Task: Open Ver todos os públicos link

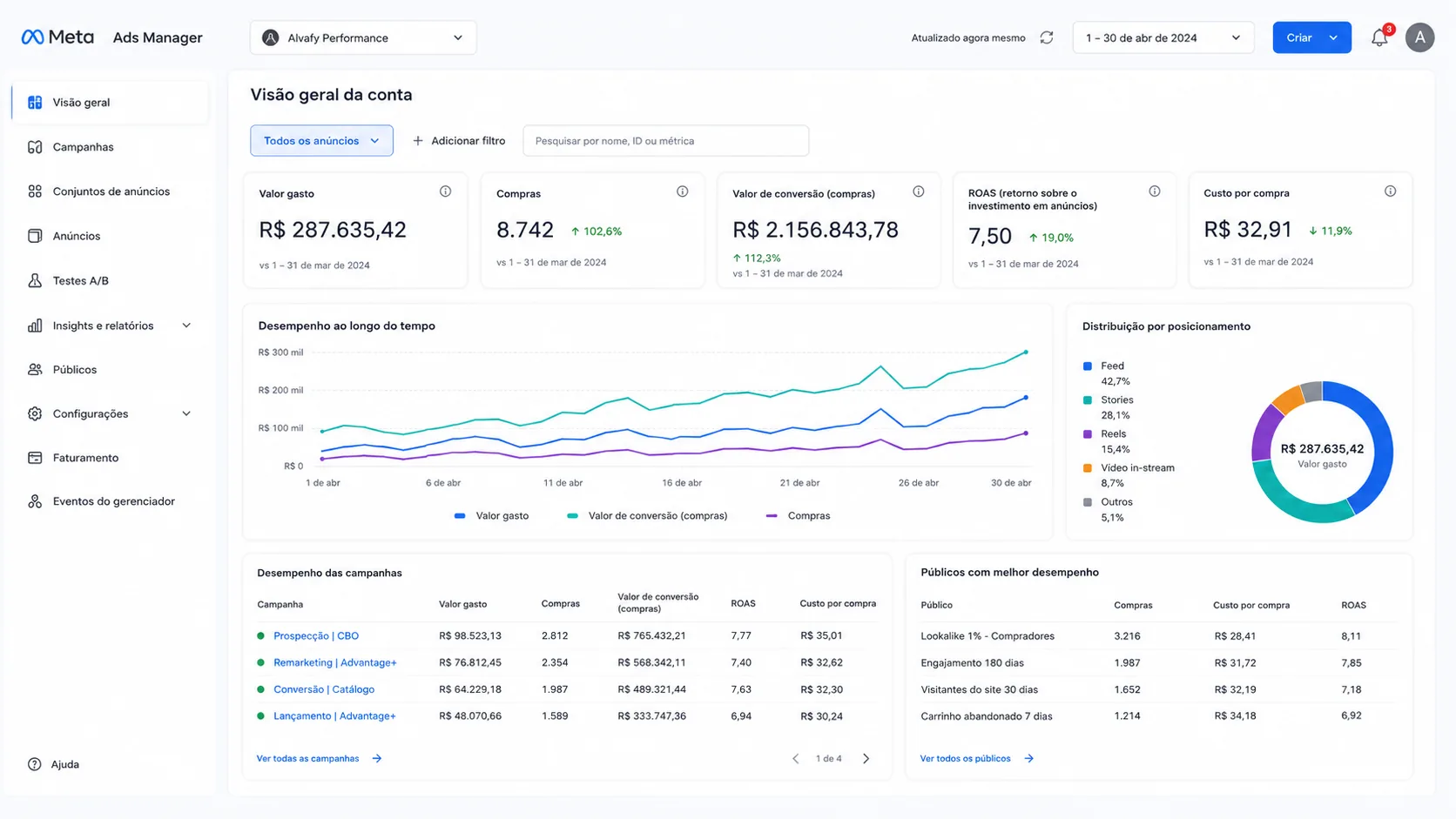Action: click(x=976, y=758)
